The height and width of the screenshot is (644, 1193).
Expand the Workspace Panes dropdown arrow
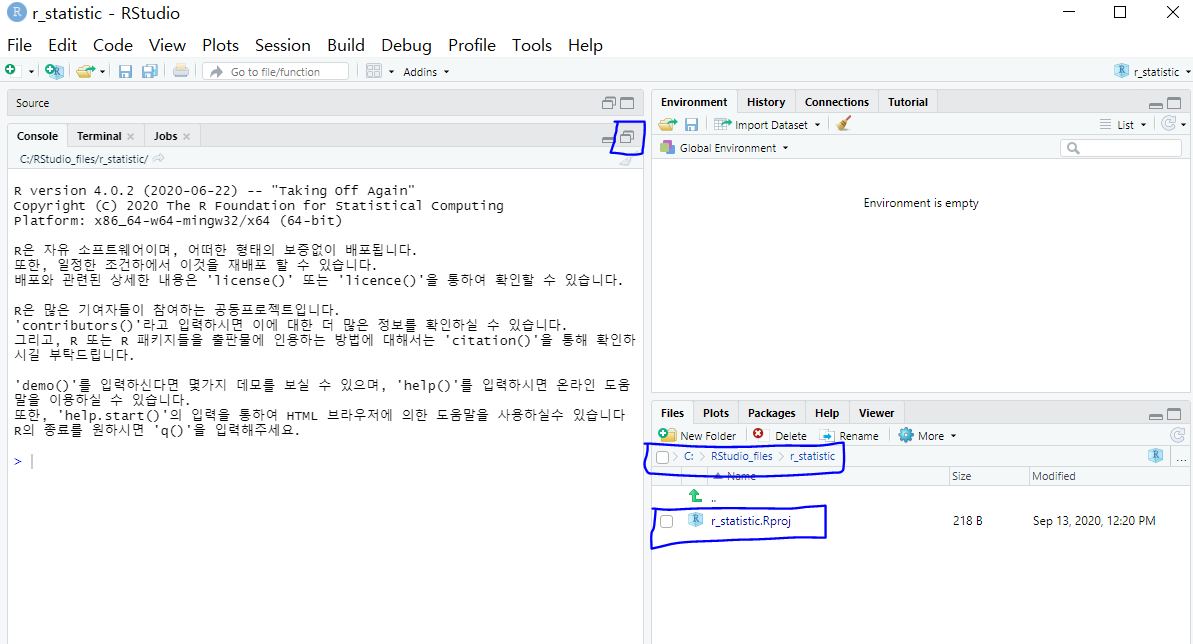391,72
